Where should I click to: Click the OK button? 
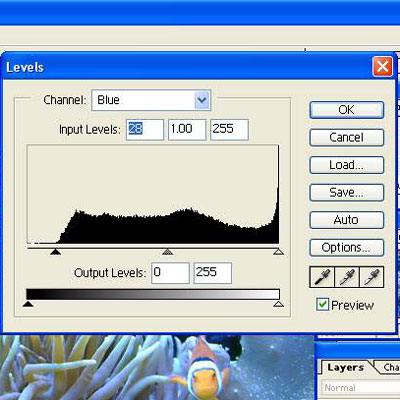(x=347, y=110)
